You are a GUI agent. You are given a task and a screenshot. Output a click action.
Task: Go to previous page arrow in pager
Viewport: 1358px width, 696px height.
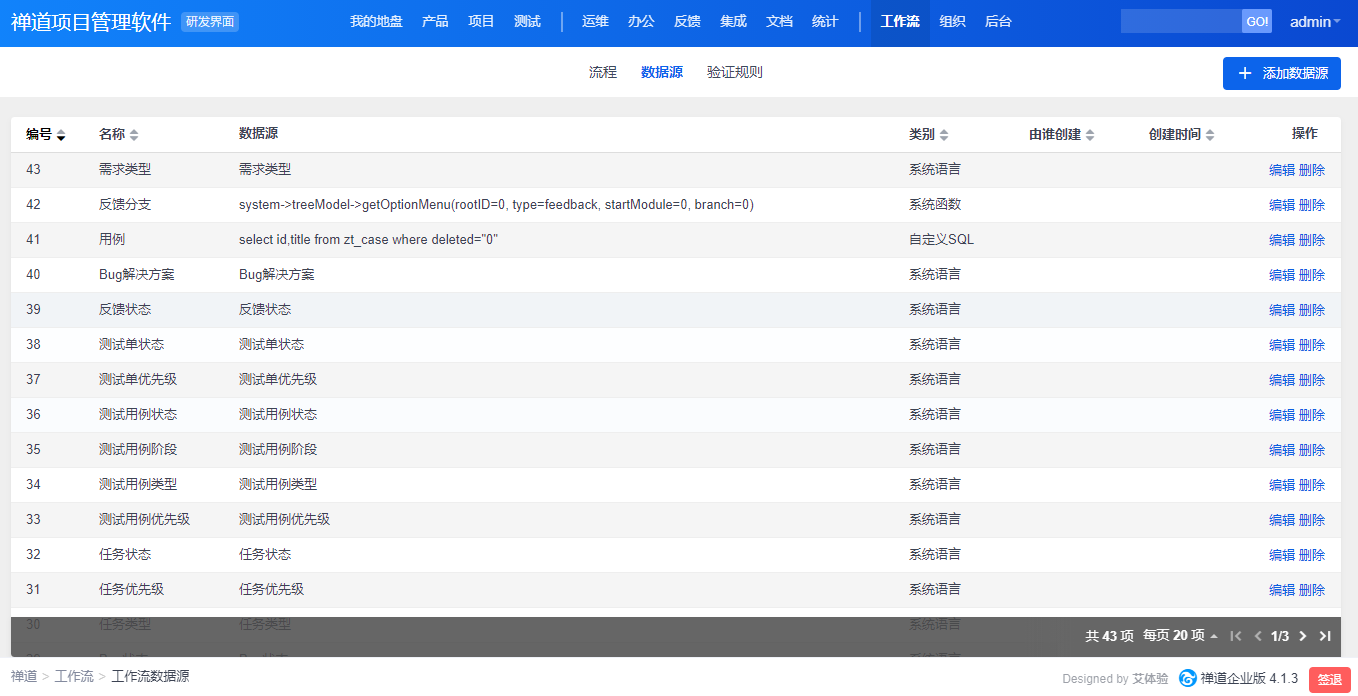coord(1258,636)
